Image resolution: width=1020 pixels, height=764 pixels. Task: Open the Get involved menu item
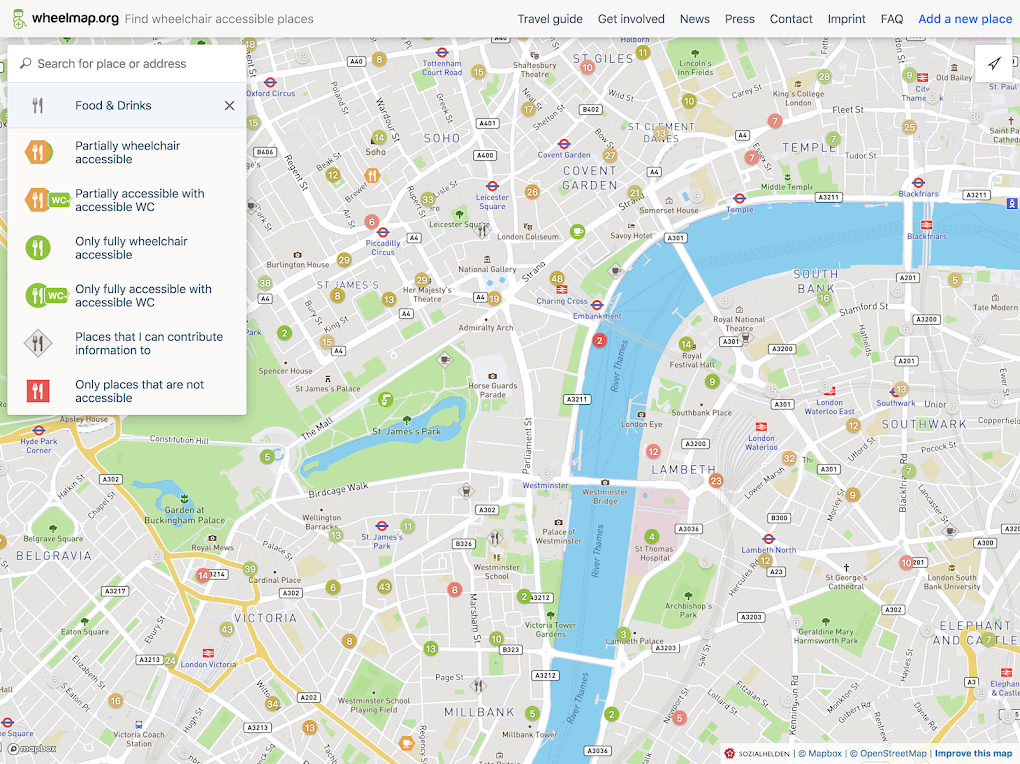coord(631,19)
